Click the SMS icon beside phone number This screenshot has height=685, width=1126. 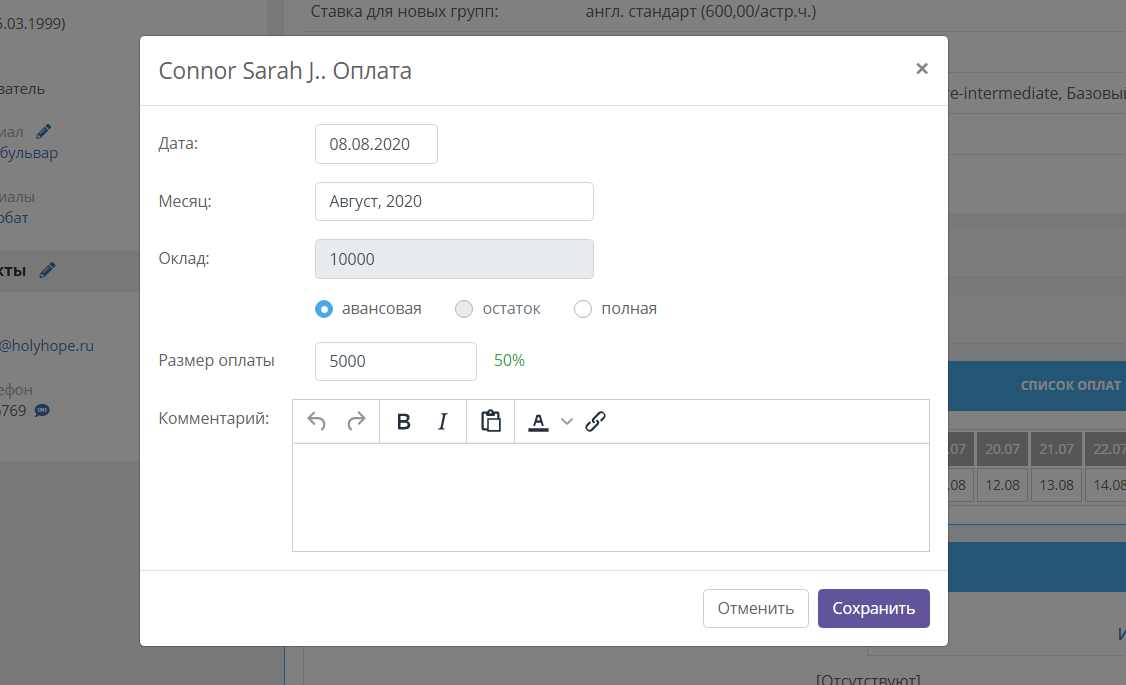[x=42, y=411]
